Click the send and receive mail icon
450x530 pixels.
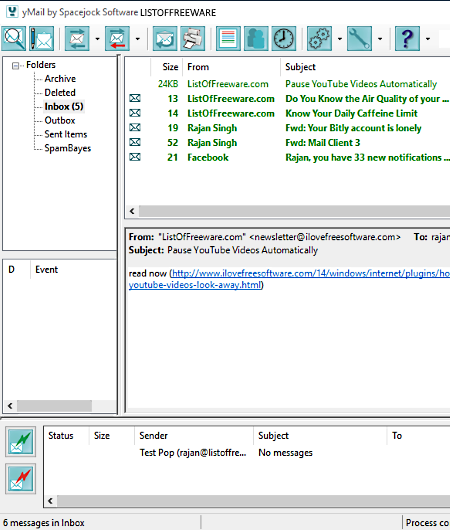pos(77,39)
